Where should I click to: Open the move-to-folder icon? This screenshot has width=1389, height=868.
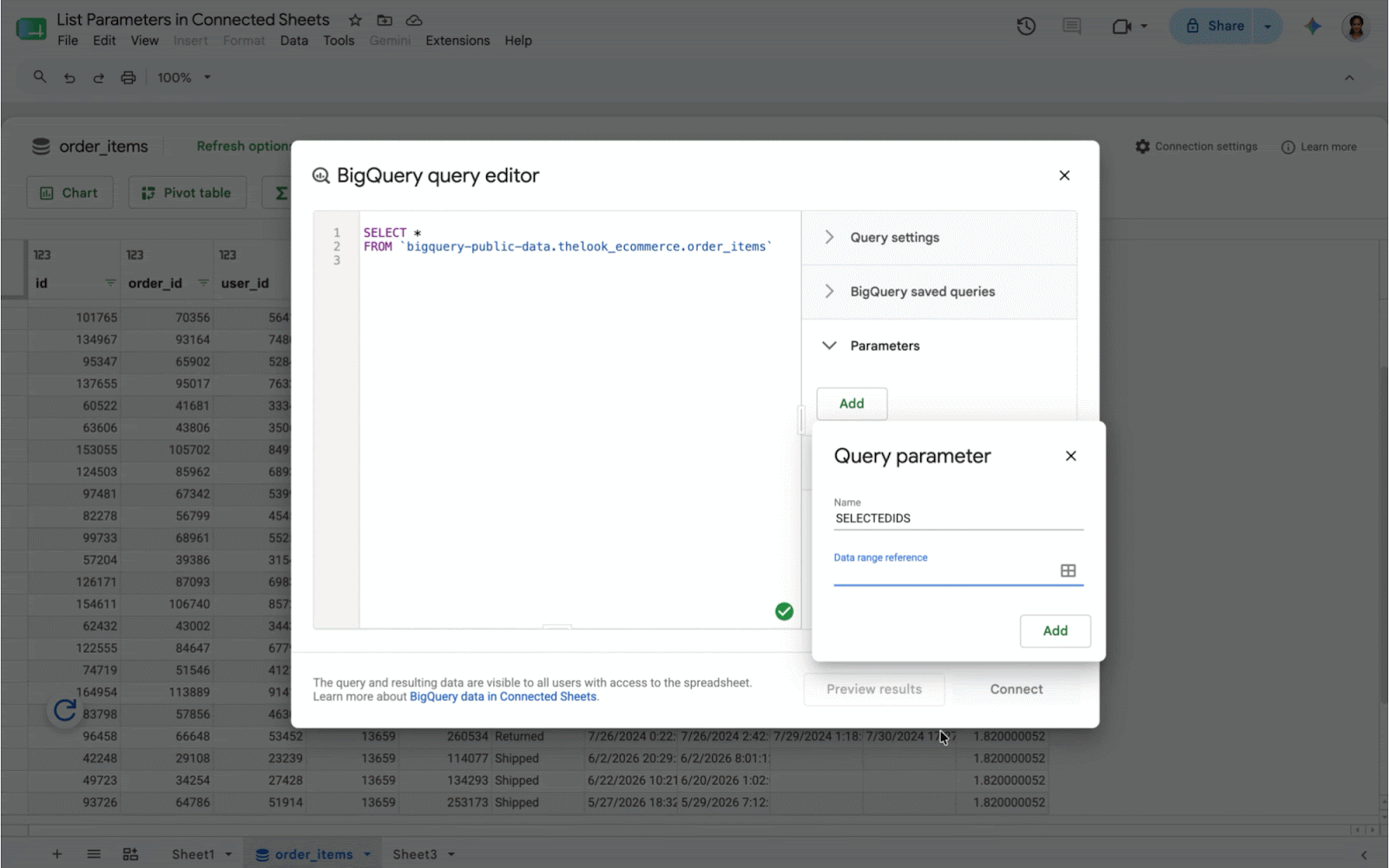385,20
